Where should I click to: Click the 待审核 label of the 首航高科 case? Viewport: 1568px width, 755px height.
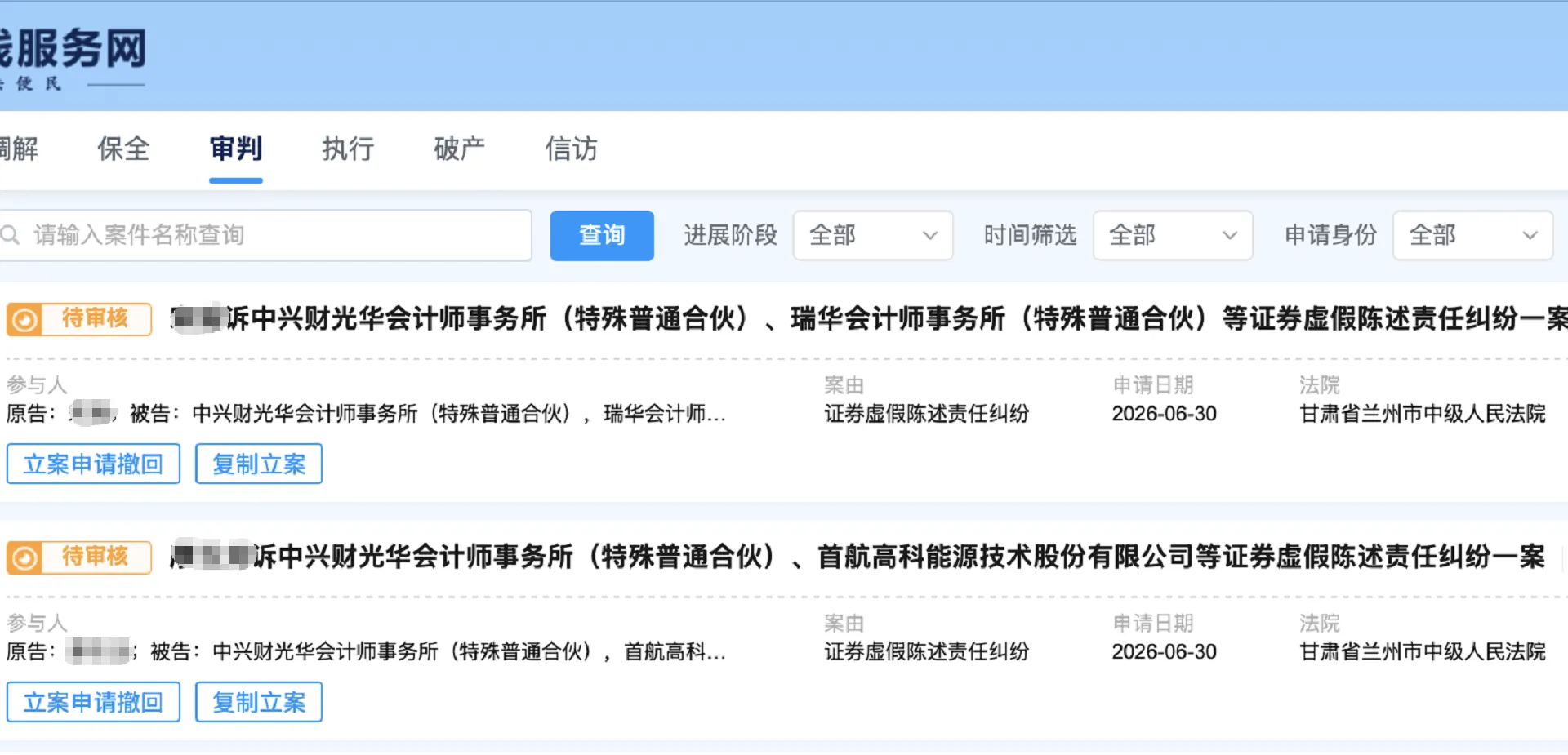[96, 556]
